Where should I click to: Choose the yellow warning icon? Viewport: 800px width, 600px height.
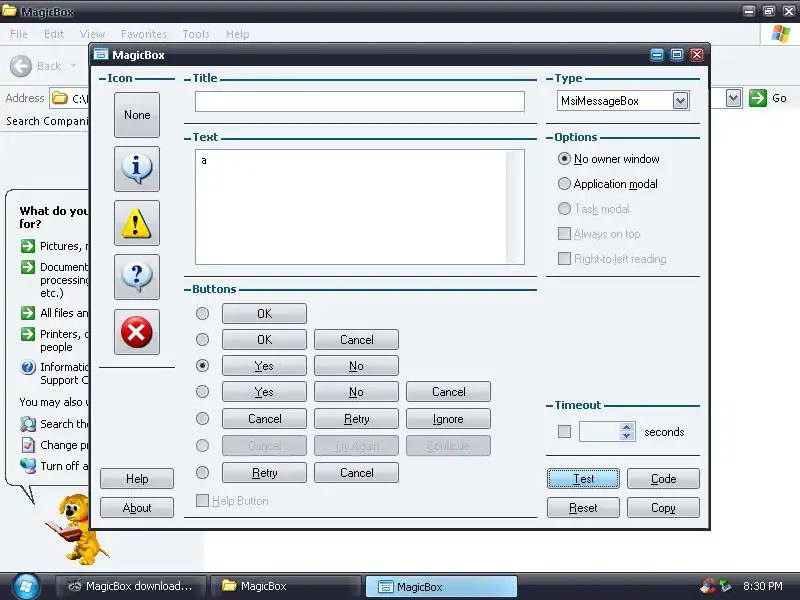click(x=137, y=223)
